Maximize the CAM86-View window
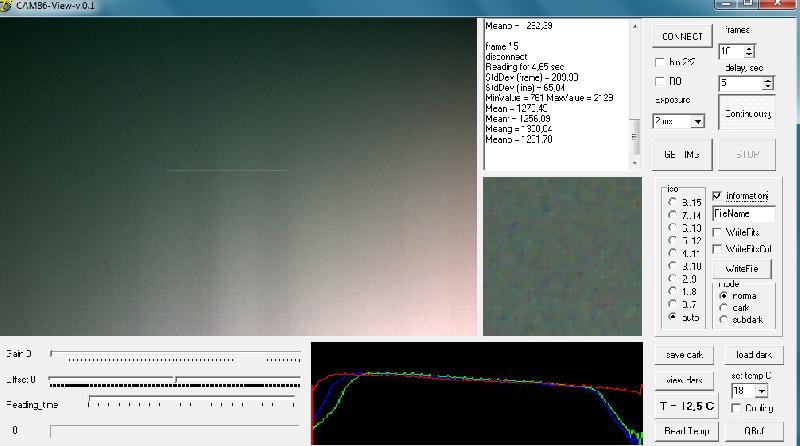 tap(748, 4)
